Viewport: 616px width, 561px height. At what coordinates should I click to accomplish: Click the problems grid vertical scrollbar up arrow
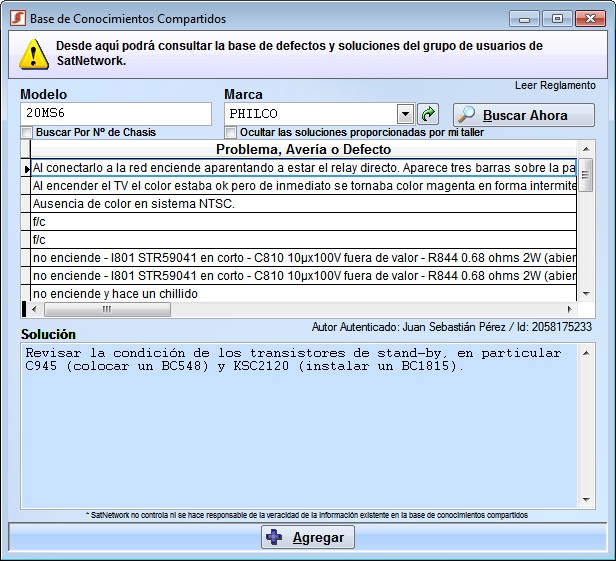586,149
